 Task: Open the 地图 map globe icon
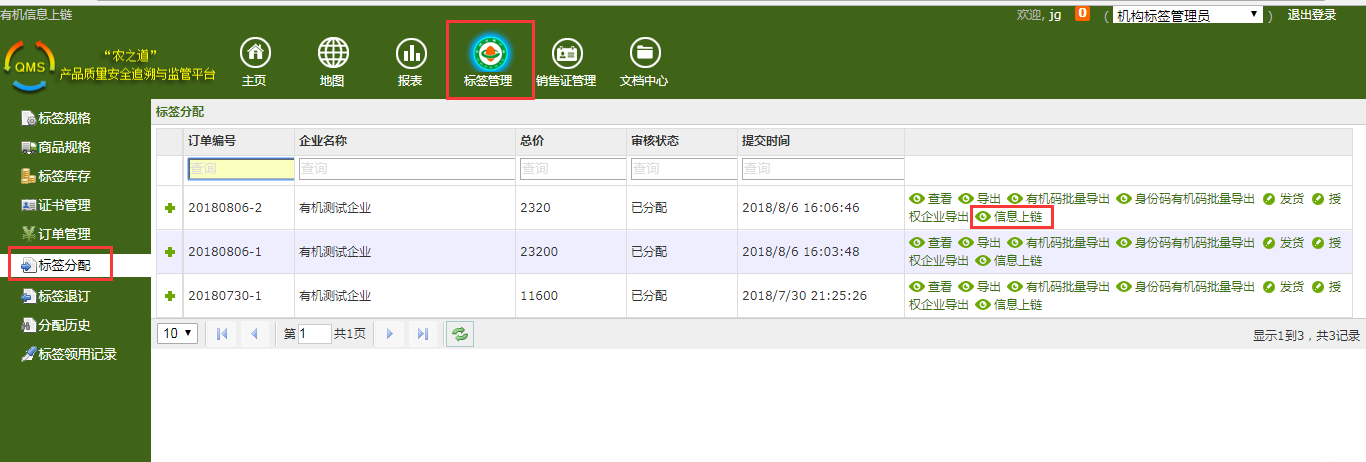coord(333,54)
